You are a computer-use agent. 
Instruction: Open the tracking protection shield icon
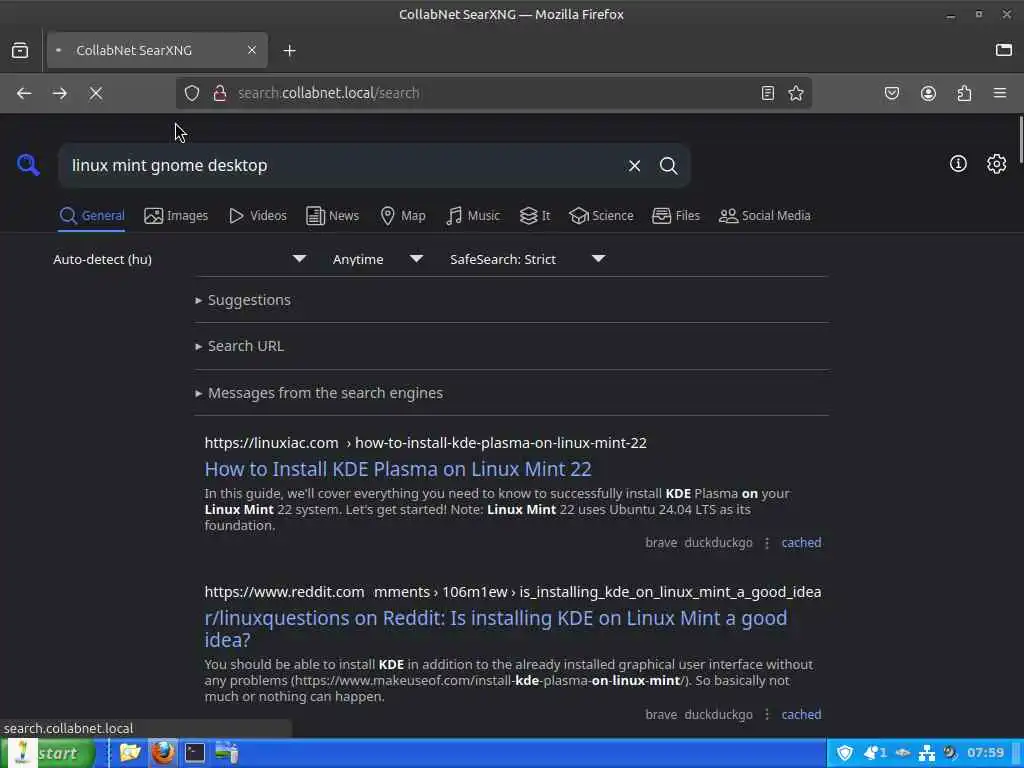191,93
